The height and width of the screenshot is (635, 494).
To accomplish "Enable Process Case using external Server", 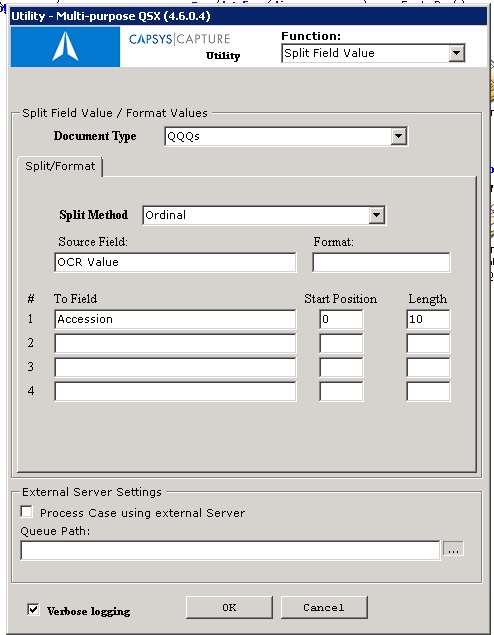I will point(27,512).
